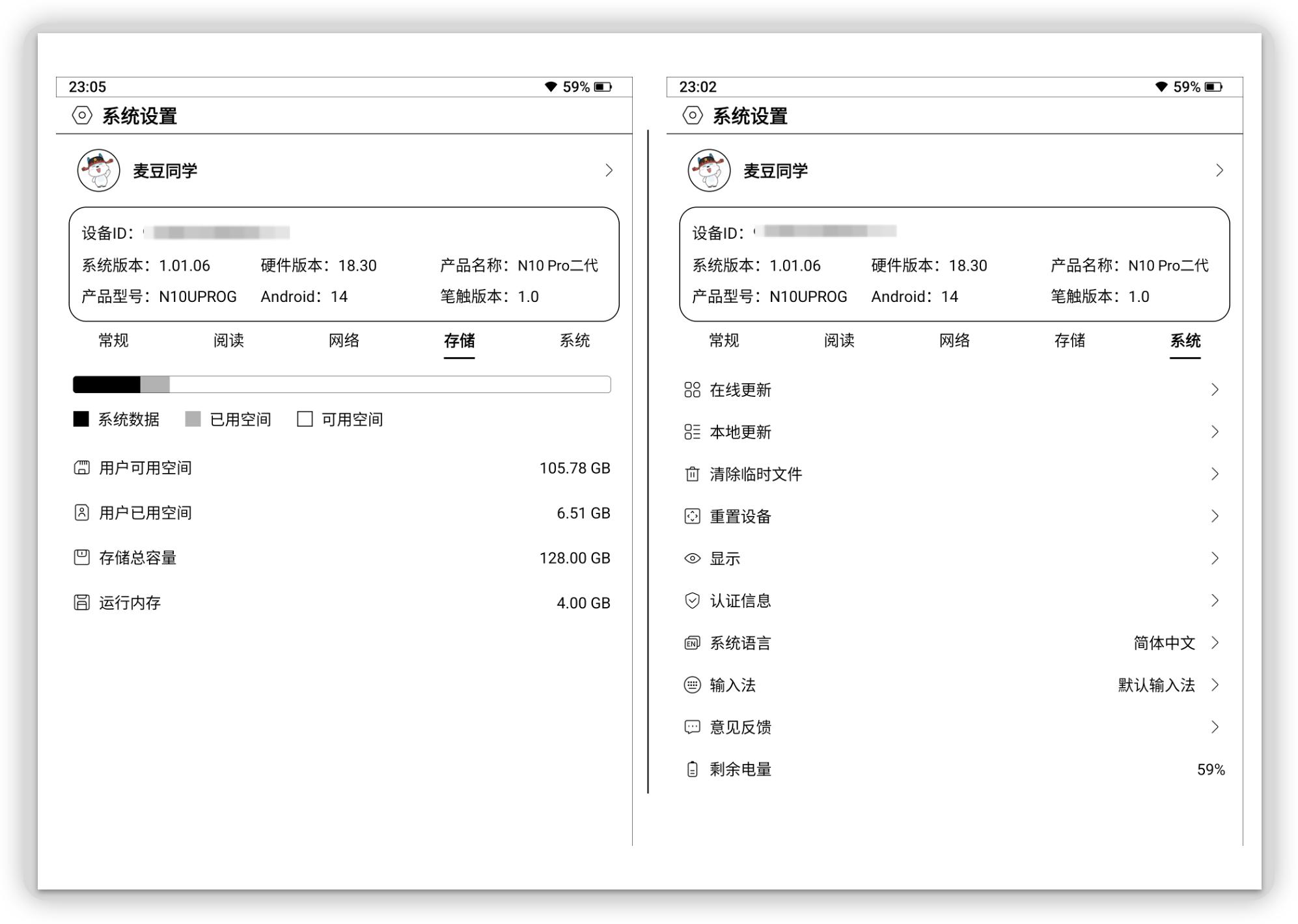Click the eye icon beside 显示
The width and height of the screenshot is (1298, 924).
pyautogui.click(x=692, y=558)
